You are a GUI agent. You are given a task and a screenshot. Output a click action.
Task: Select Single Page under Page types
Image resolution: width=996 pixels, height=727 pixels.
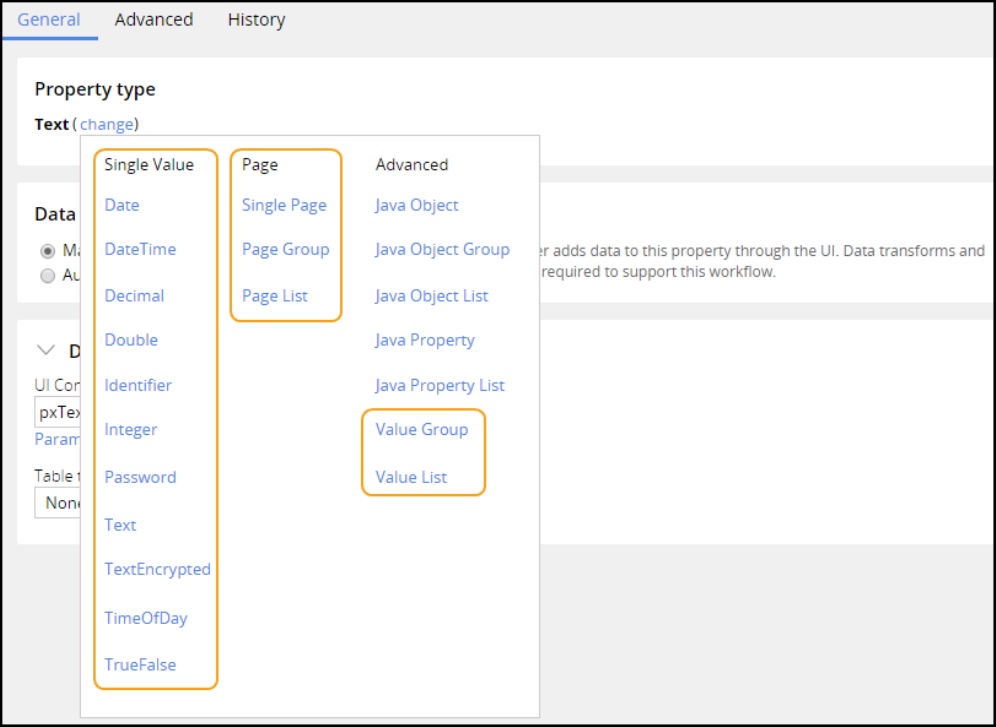[284, 205]
